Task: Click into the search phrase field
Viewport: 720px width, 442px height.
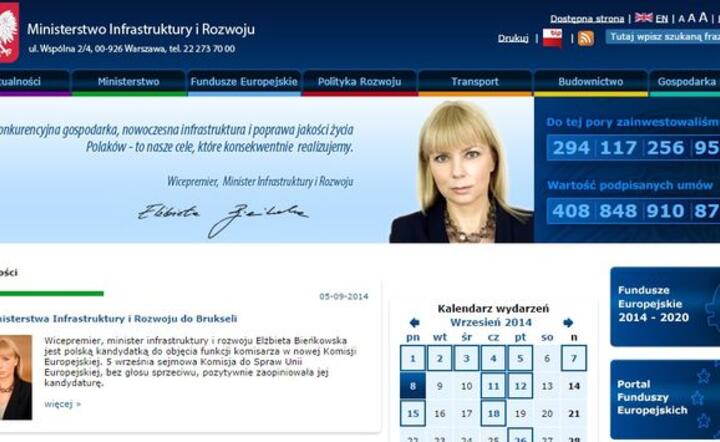Action: pyautogui.click(x=663, y=37)
